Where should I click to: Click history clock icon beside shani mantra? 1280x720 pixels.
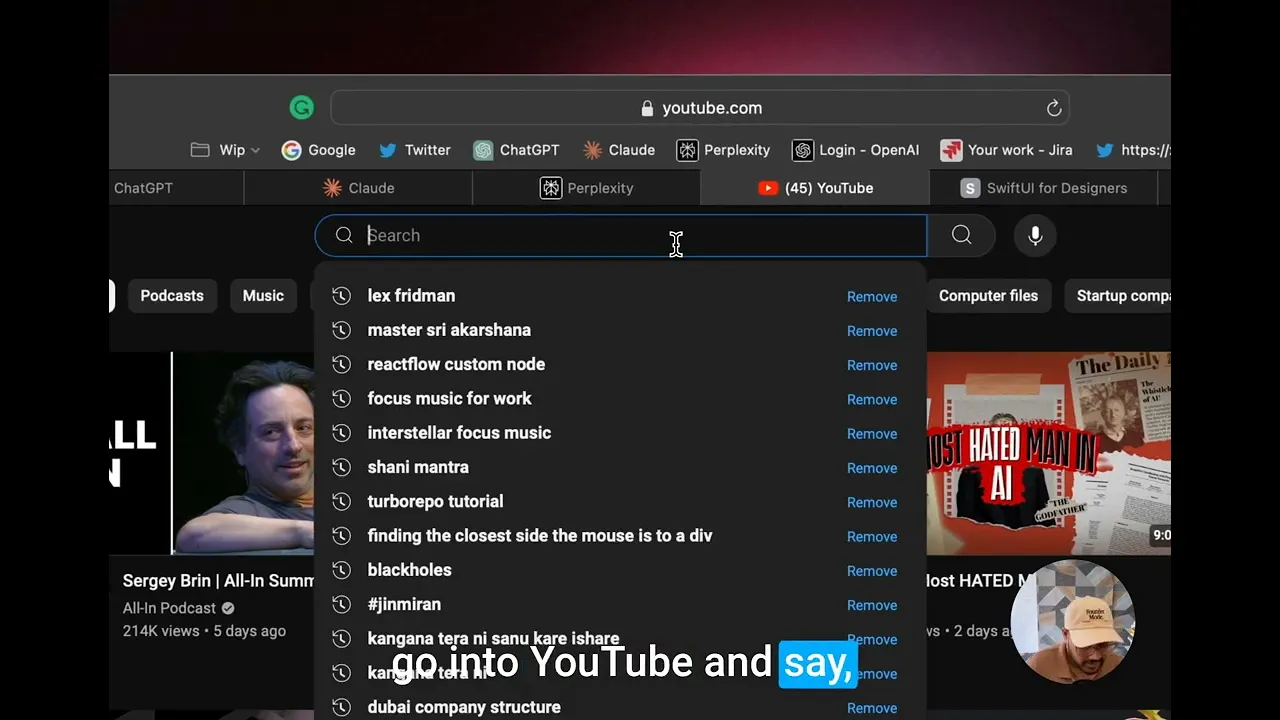[x=341, y=467]
